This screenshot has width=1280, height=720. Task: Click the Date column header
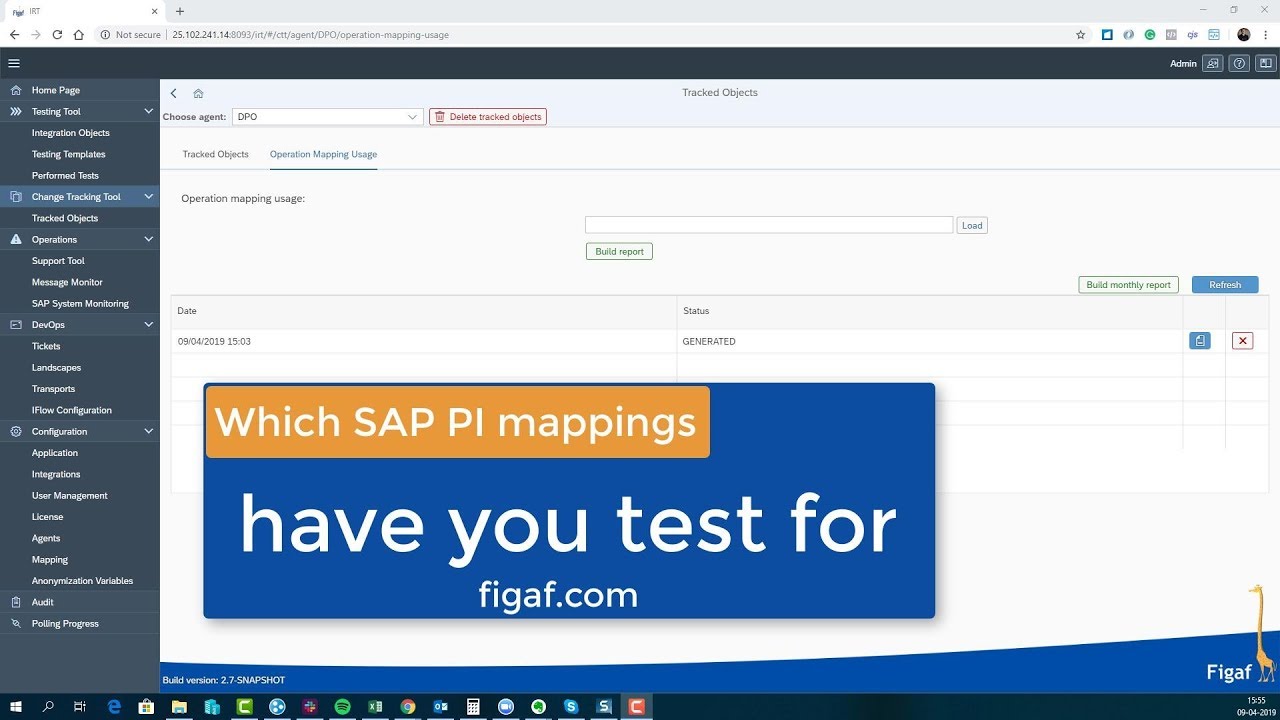tap(424, 311)
